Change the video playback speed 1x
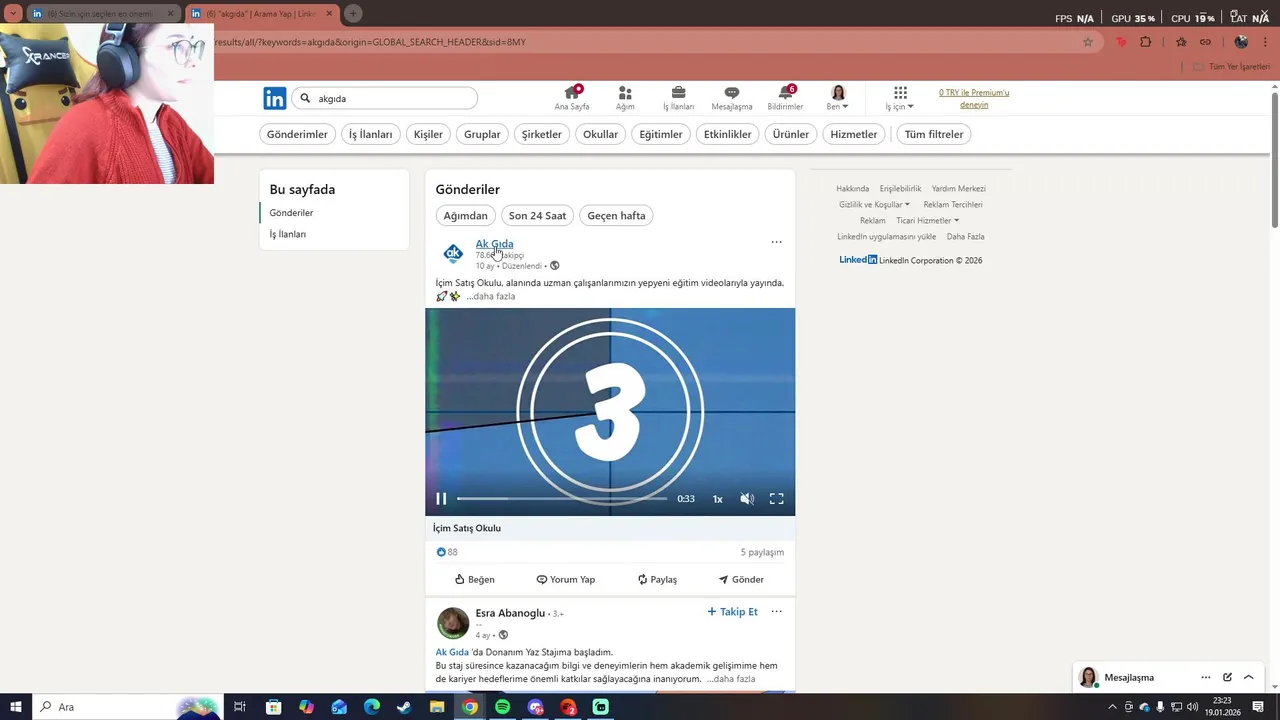 point(717,499)
